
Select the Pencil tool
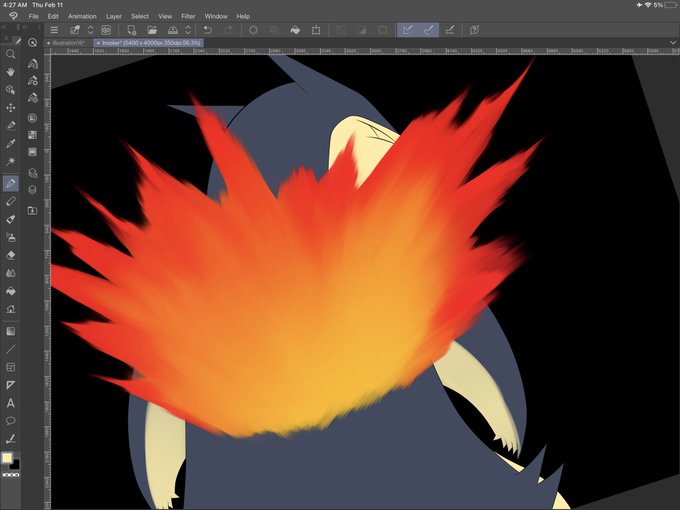10,201
